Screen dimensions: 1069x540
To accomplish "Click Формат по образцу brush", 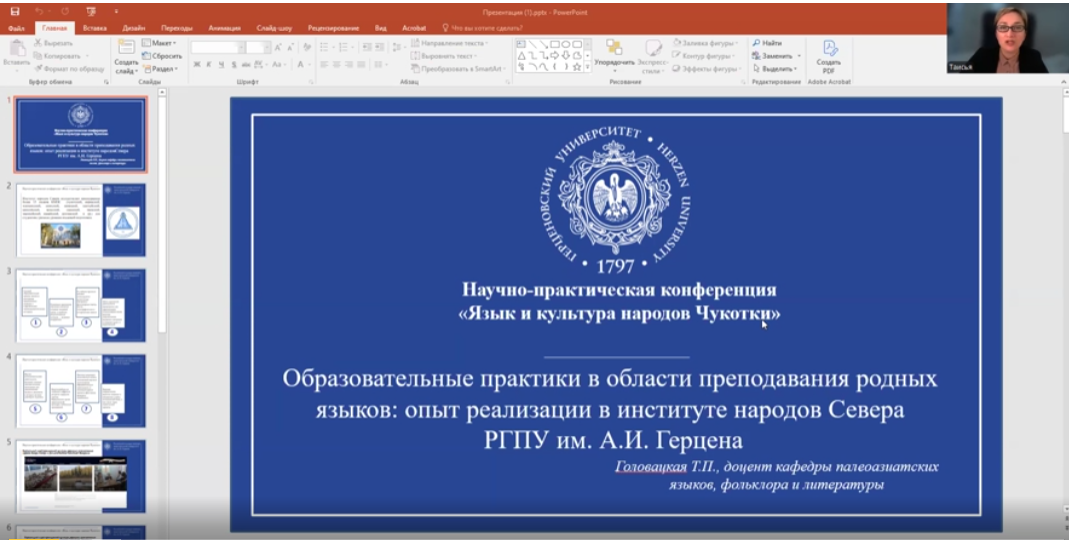I will point(69,69).
